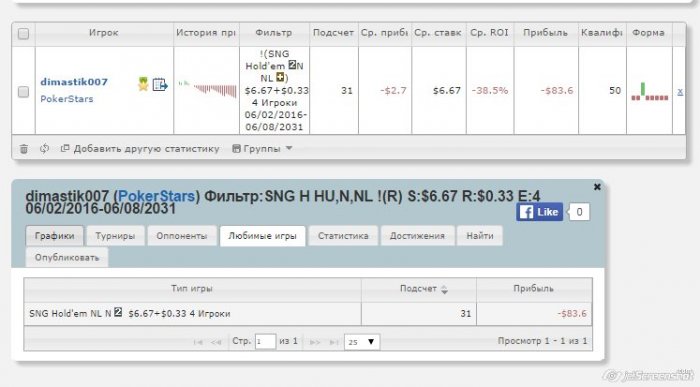Tick the select-all checkbox in the table header
The width and height of the screenshot is (700, 387).
pyautogui.click(x=23, y=33)
